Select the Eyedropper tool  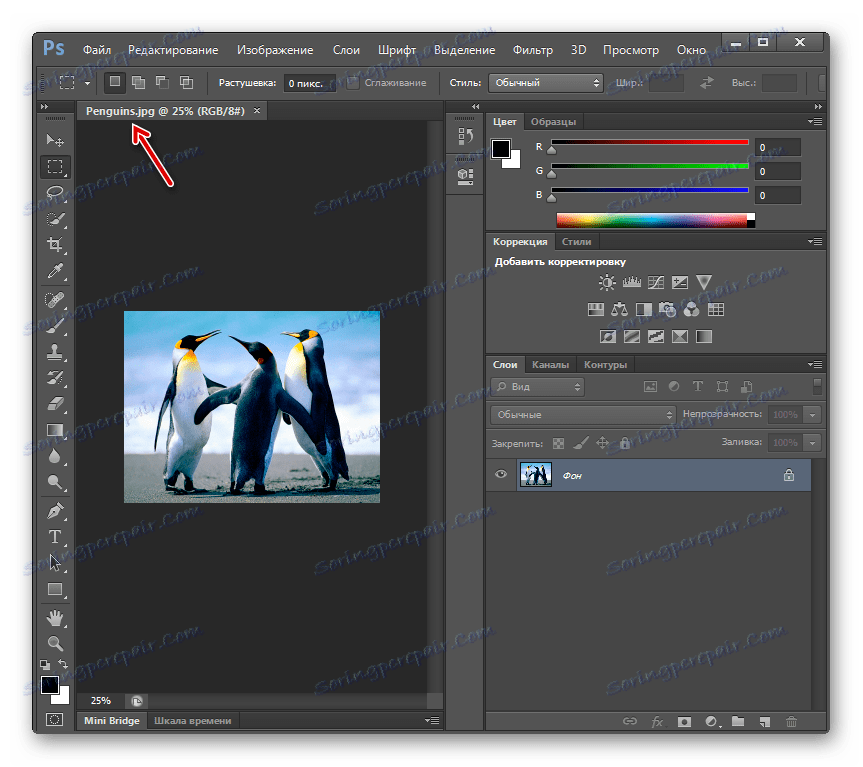coord(54,271)
